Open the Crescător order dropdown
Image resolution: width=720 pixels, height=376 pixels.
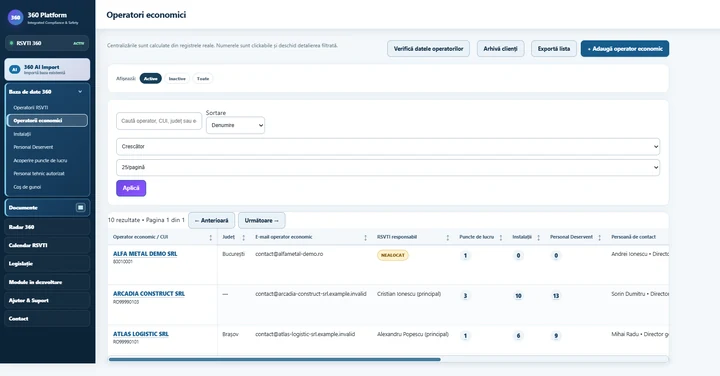(388, 146)
